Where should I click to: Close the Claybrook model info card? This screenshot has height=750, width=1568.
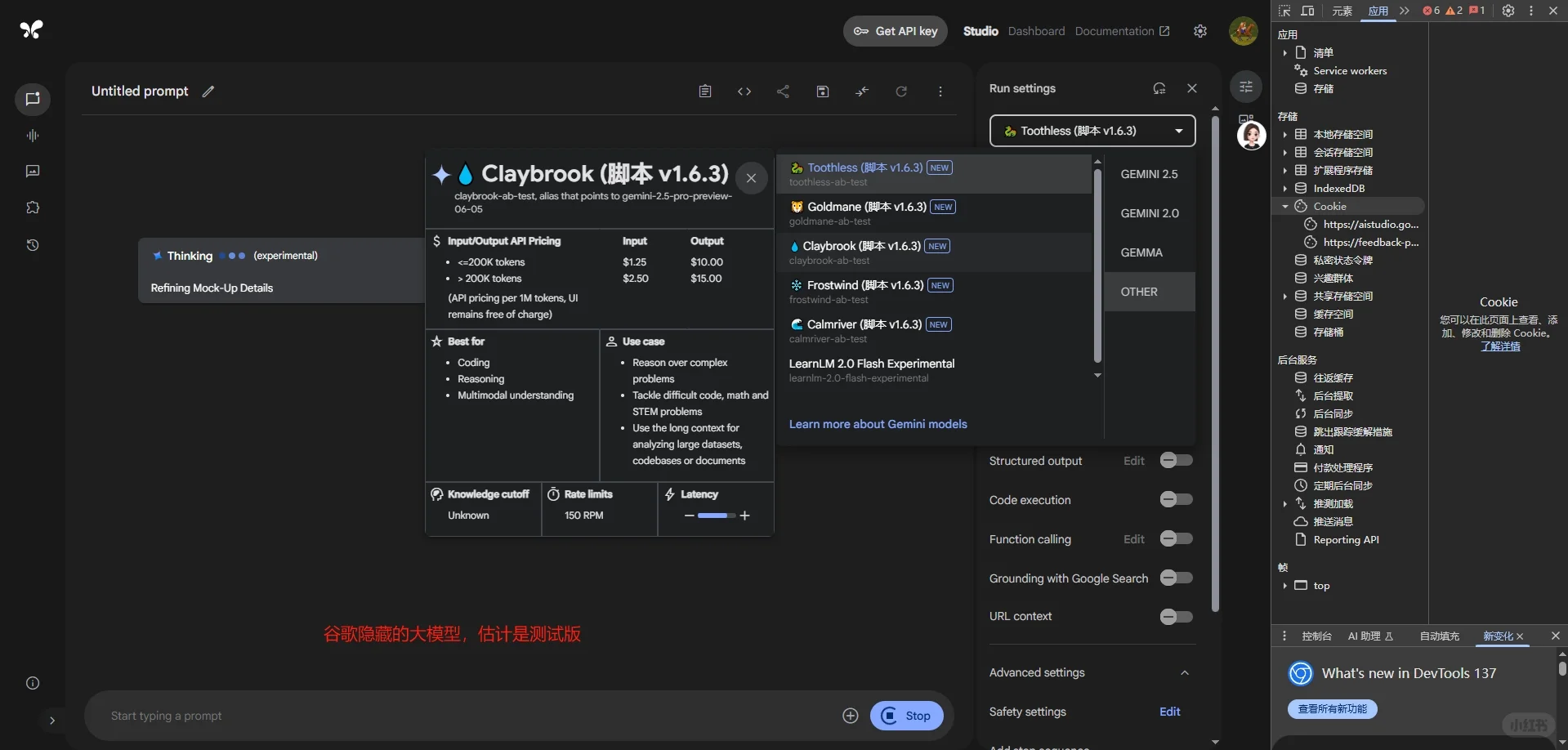[752, 178]
